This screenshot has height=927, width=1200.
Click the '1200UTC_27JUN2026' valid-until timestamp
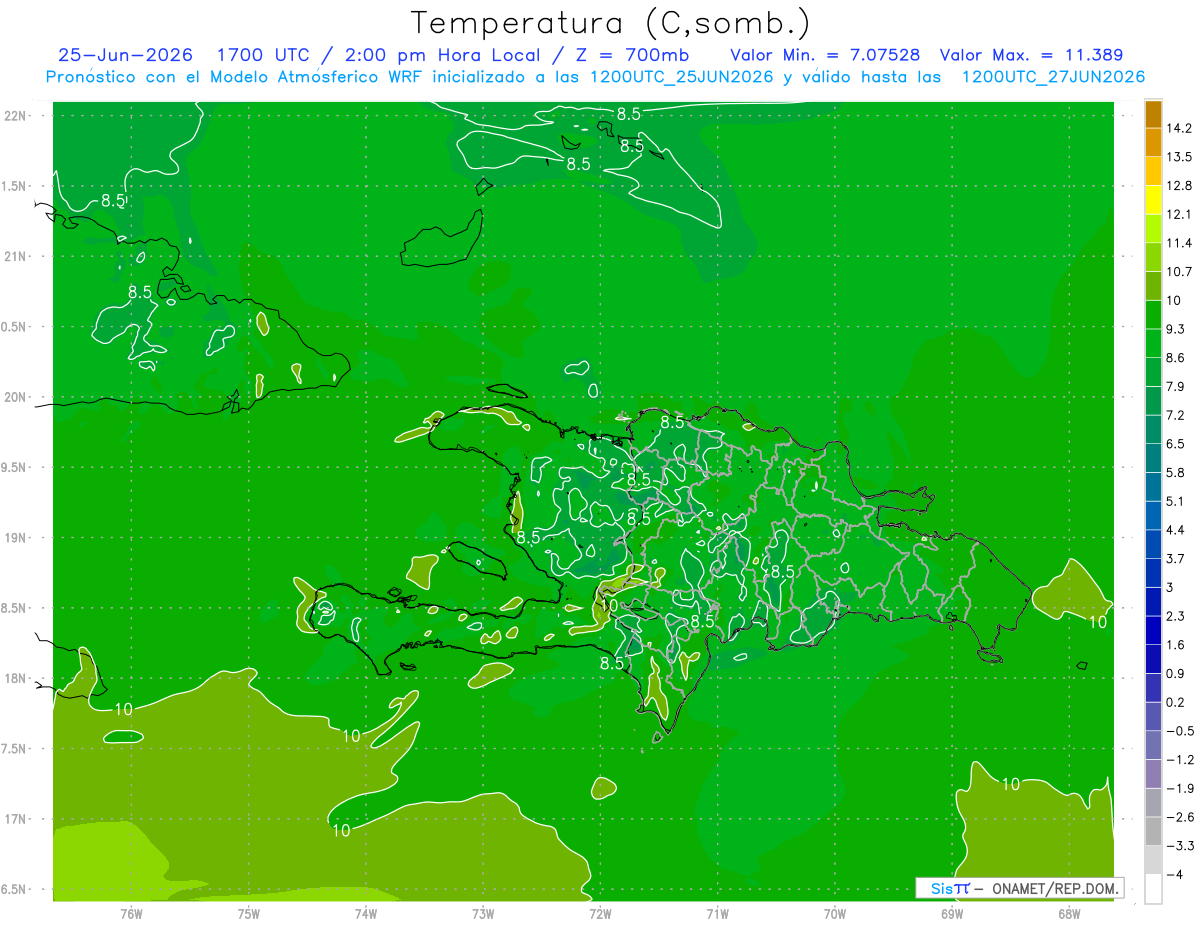coord(1053,77)
